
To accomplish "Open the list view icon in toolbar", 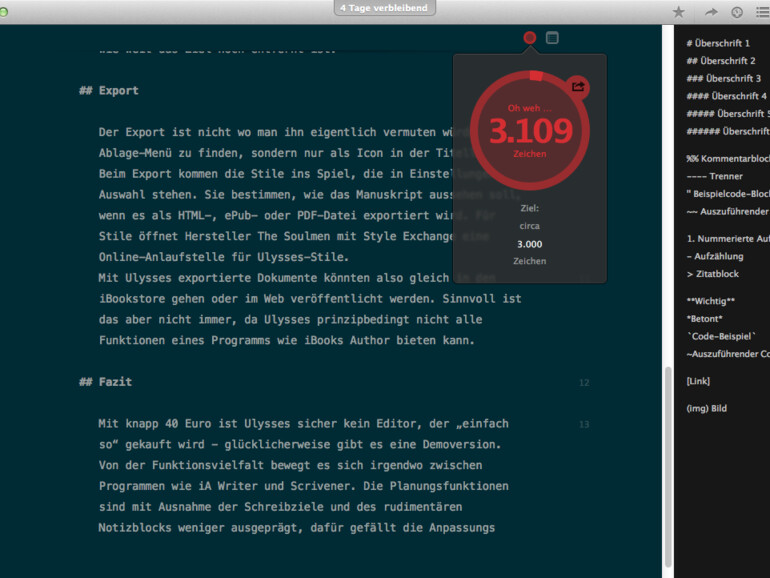I will click(763, 12).
